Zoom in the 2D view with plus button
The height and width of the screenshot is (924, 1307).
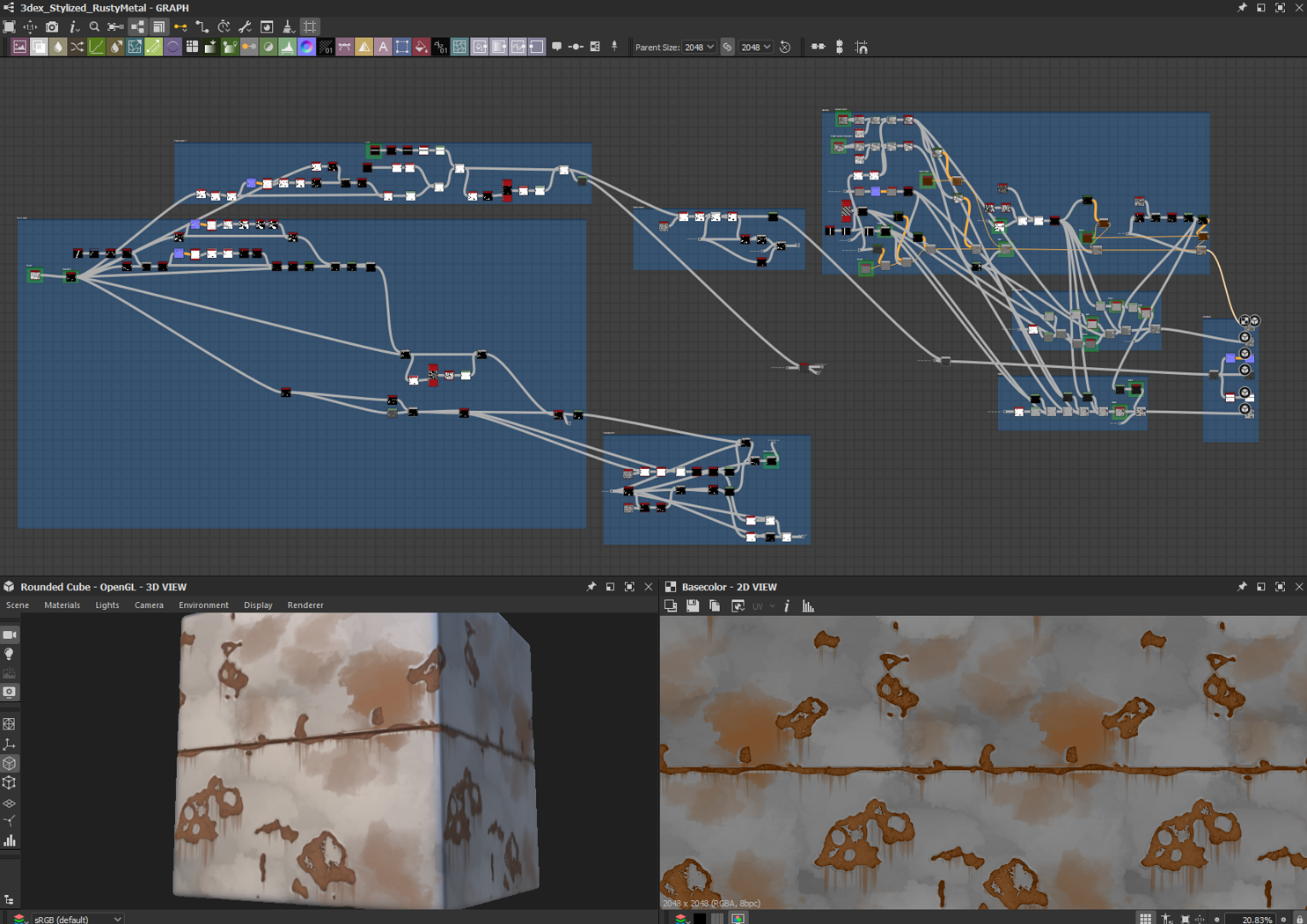click(1283, 920)
